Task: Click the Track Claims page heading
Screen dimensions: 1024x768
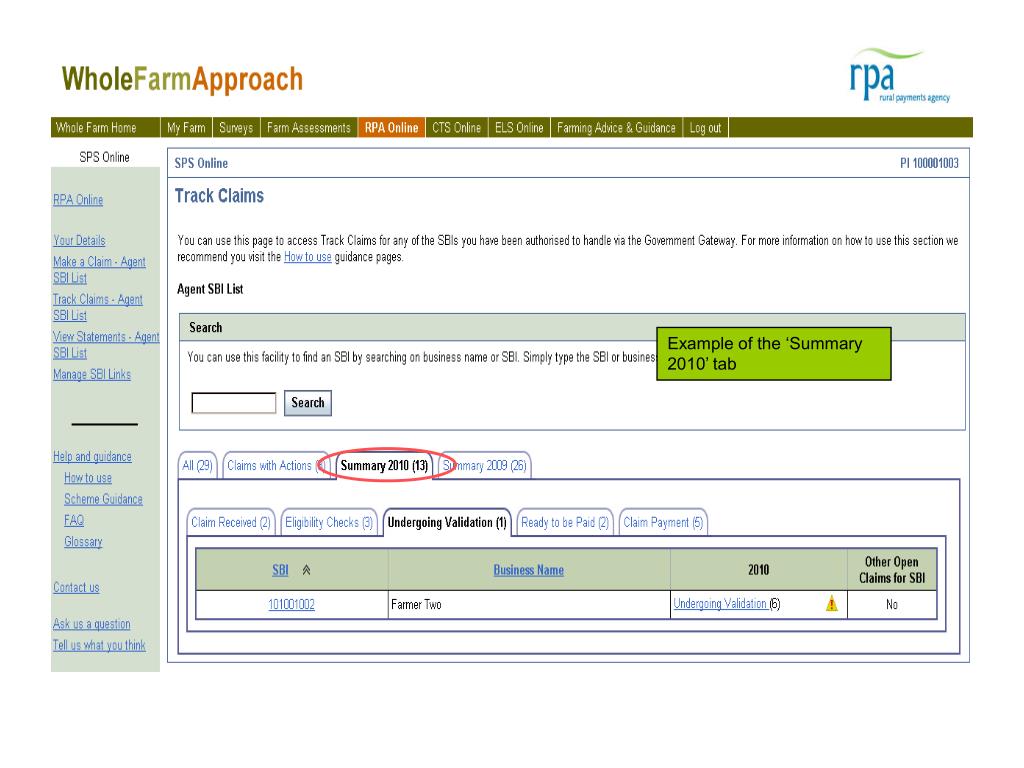Action: click(x=219, y=196)
